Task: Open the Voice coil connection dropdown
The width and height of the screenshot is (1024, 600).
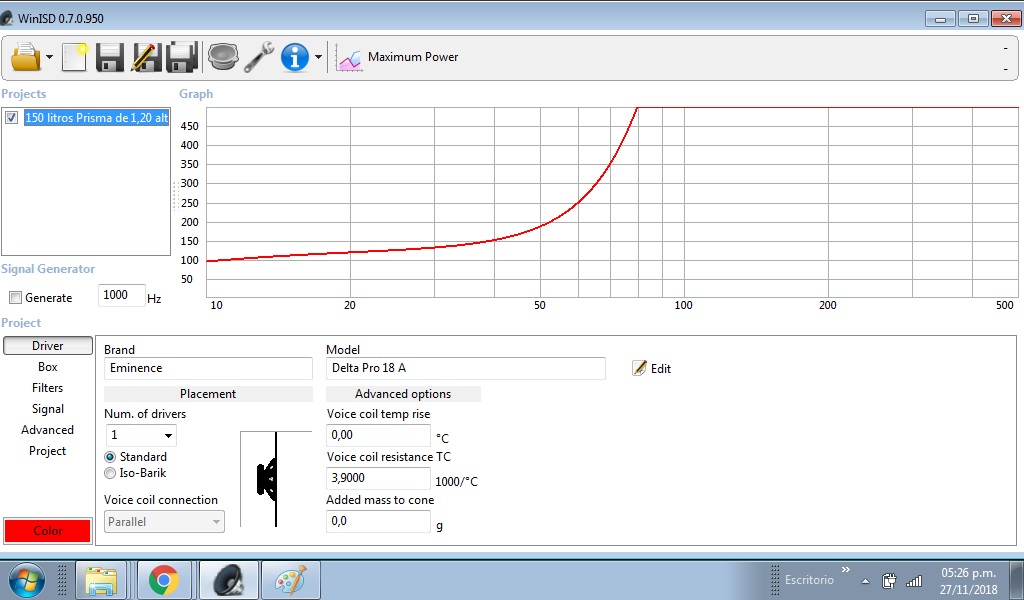Action: [x=165, y=522]
